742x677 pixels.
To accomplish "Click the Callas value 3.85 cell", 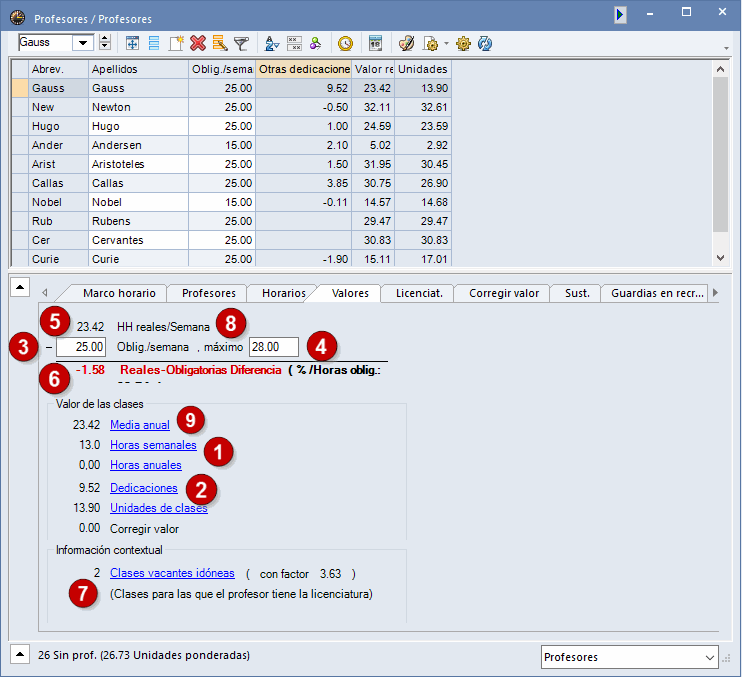I will coord(303,183).
